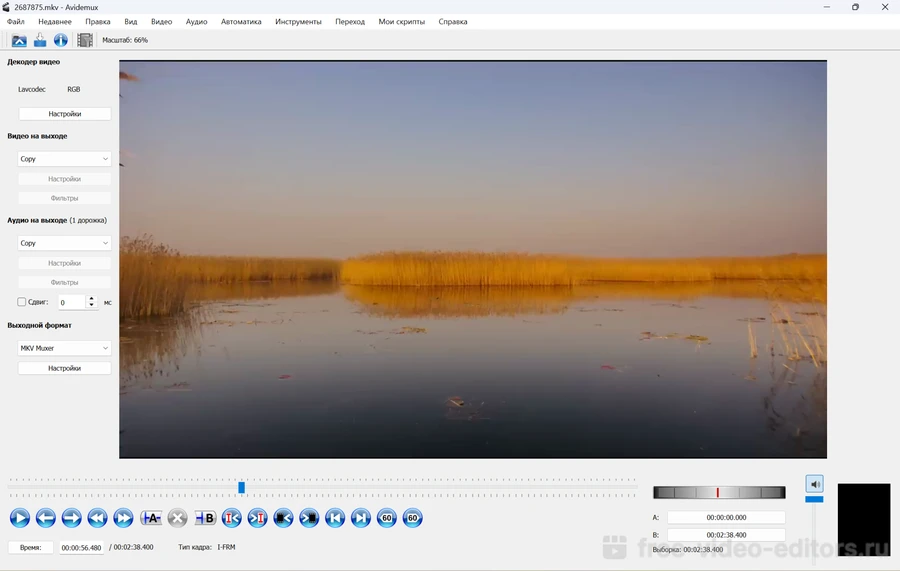Expand the audio output Copy dropdown
This screenshot has width=900, height=571.
64,243
